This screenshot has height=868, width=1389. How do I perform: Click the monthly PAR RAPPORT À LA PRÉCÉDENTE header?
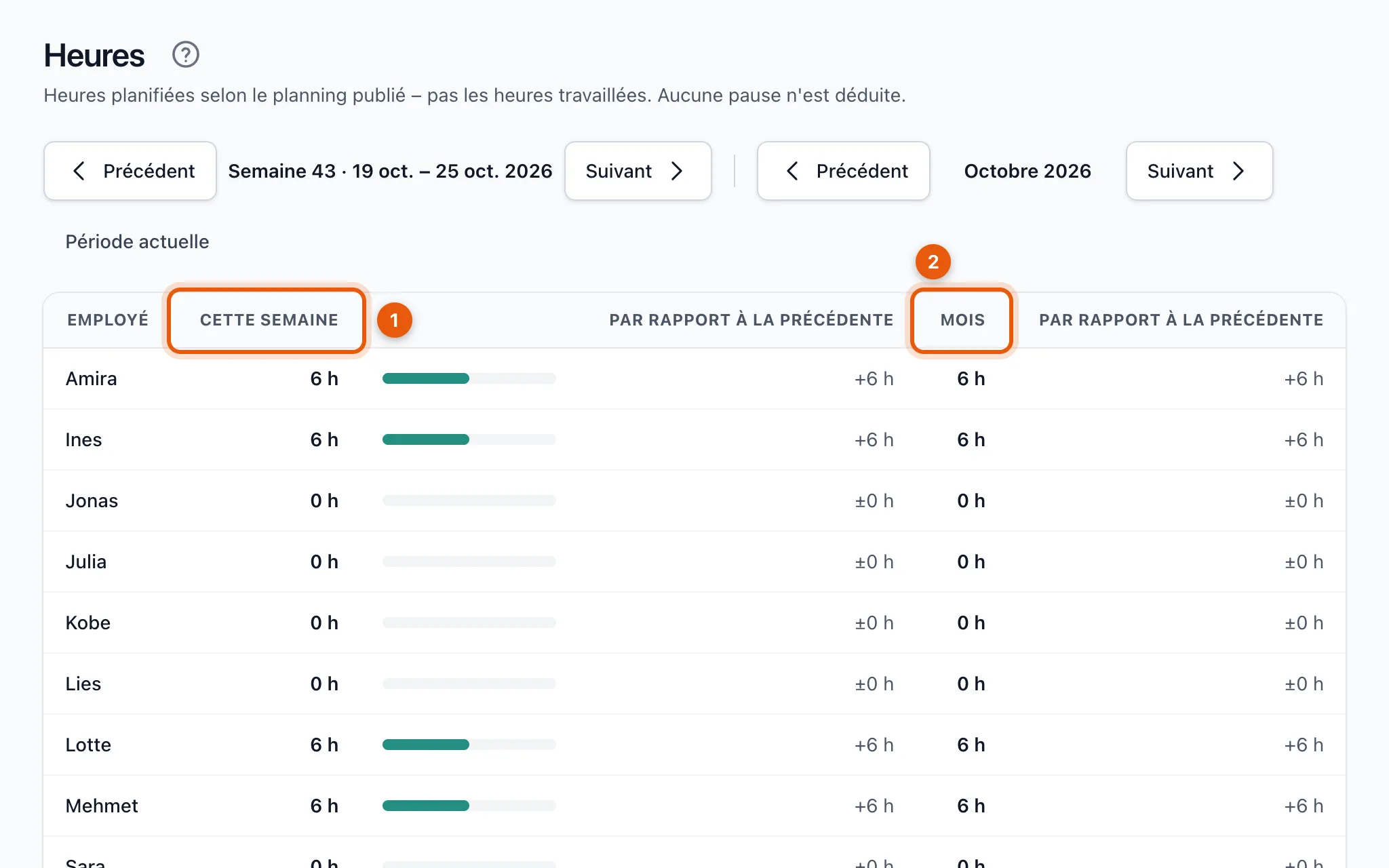tap(1181, 320)
